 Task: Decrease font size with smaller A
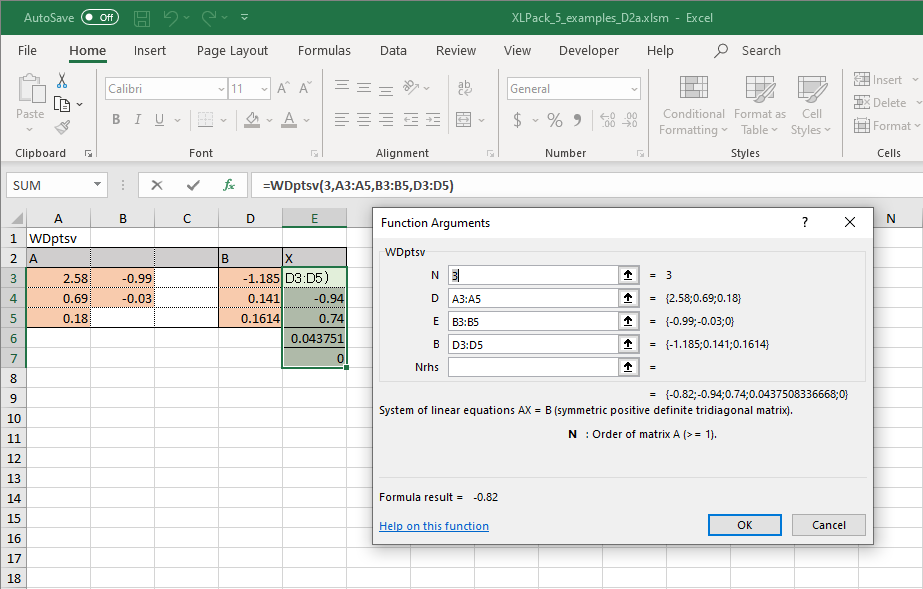pyautogui.click(x=305, y=88)
